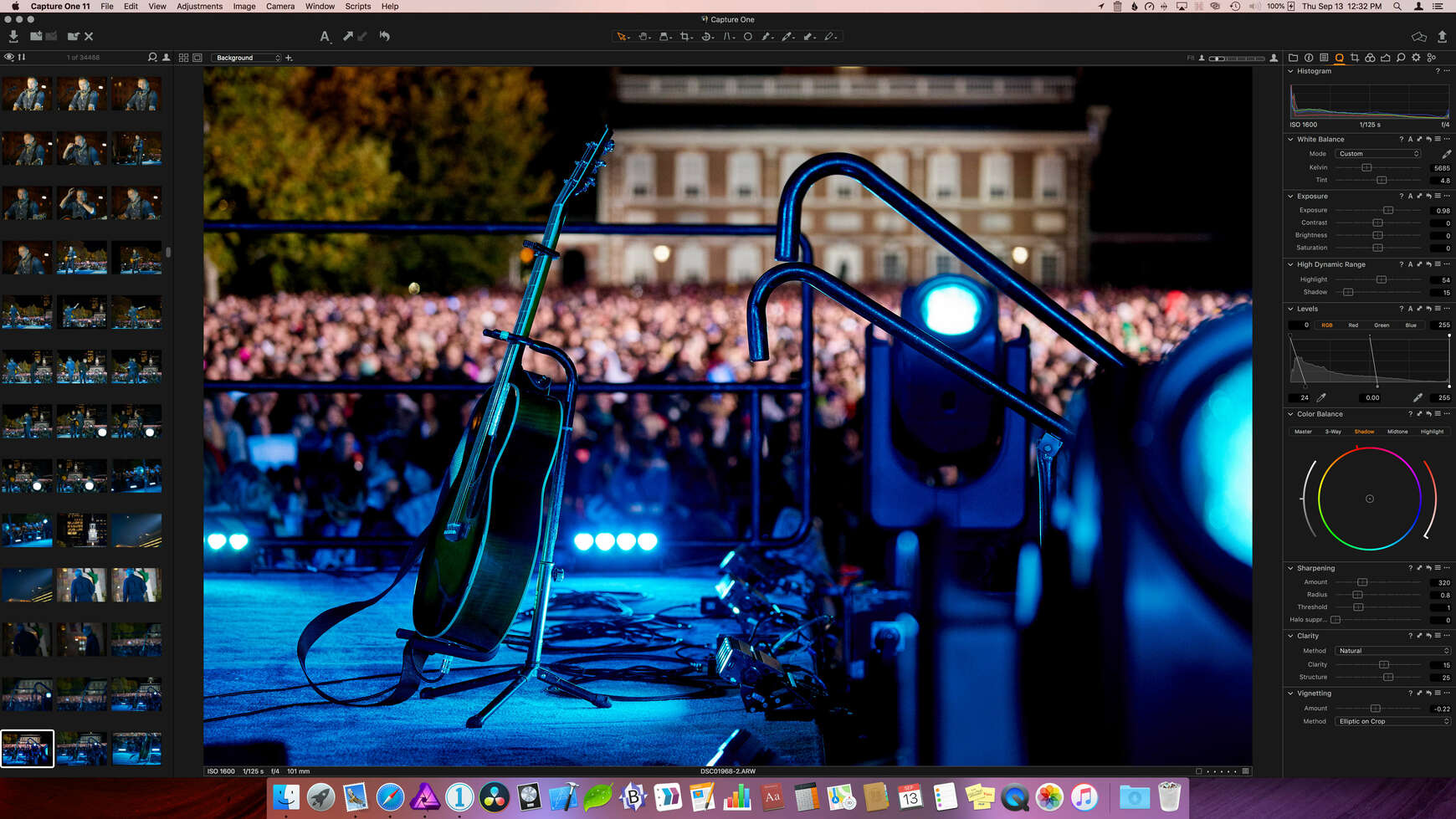Select the Shadow tab in Color Balance
The image size is (1456, 819).
1364,432
